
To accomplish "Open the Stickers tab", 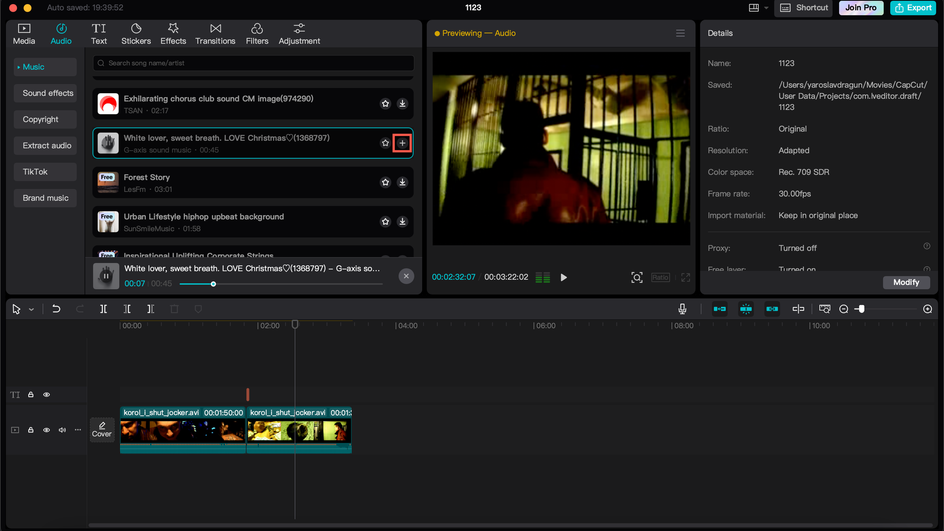I will pyautogui.click(x=136, y=34).
